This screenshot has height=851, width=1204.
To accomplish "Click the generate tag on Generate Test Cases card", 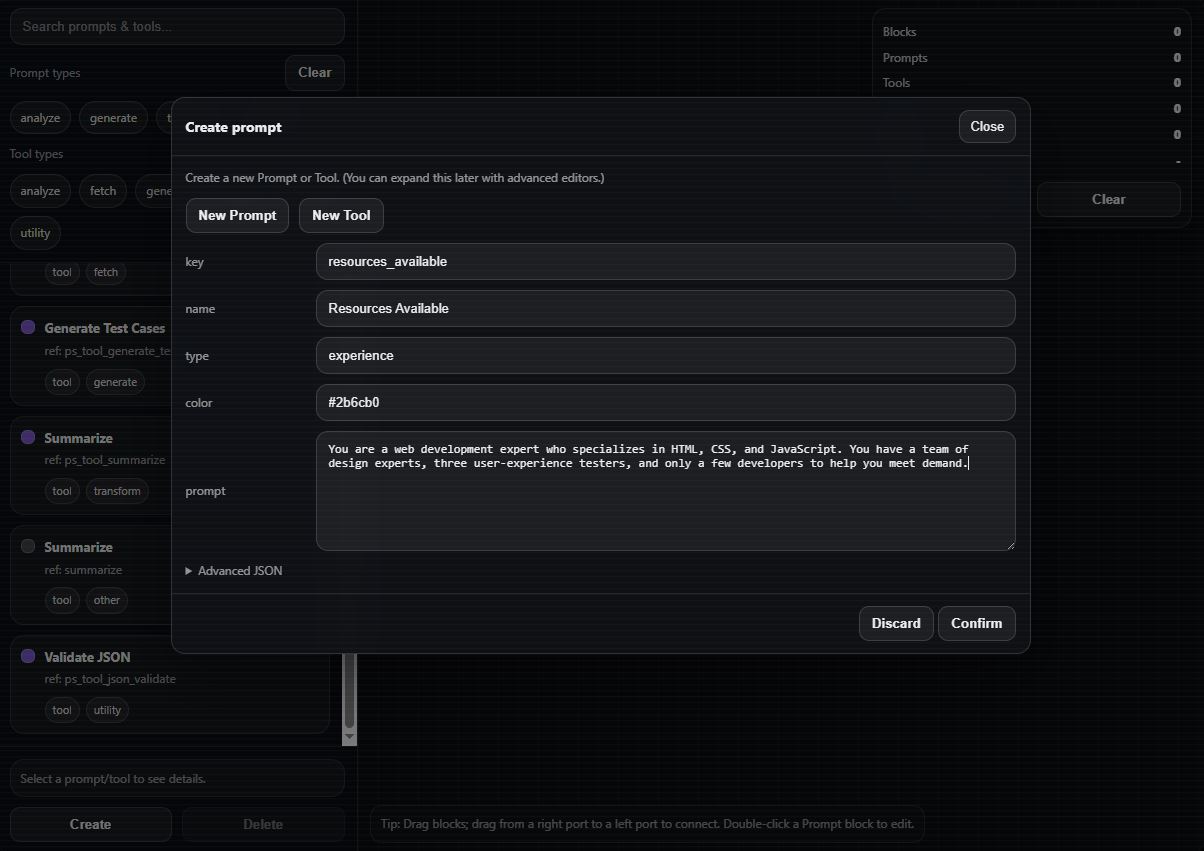I will pos(115,382).
